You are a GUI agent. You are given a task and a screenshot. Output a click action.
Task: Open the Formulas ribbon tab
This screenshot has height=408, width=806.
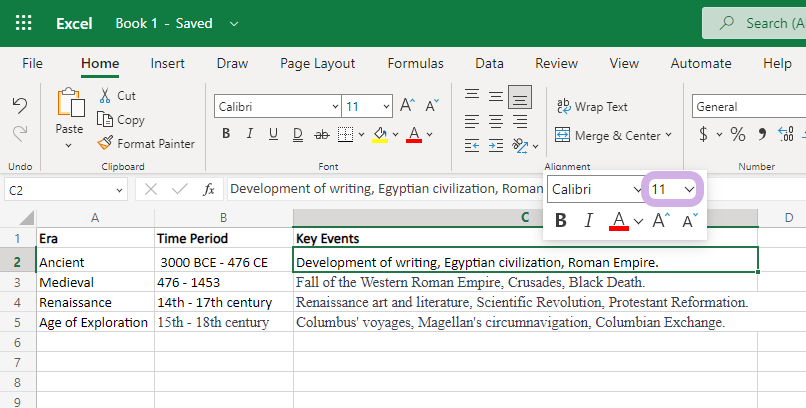tap(415, 63)
